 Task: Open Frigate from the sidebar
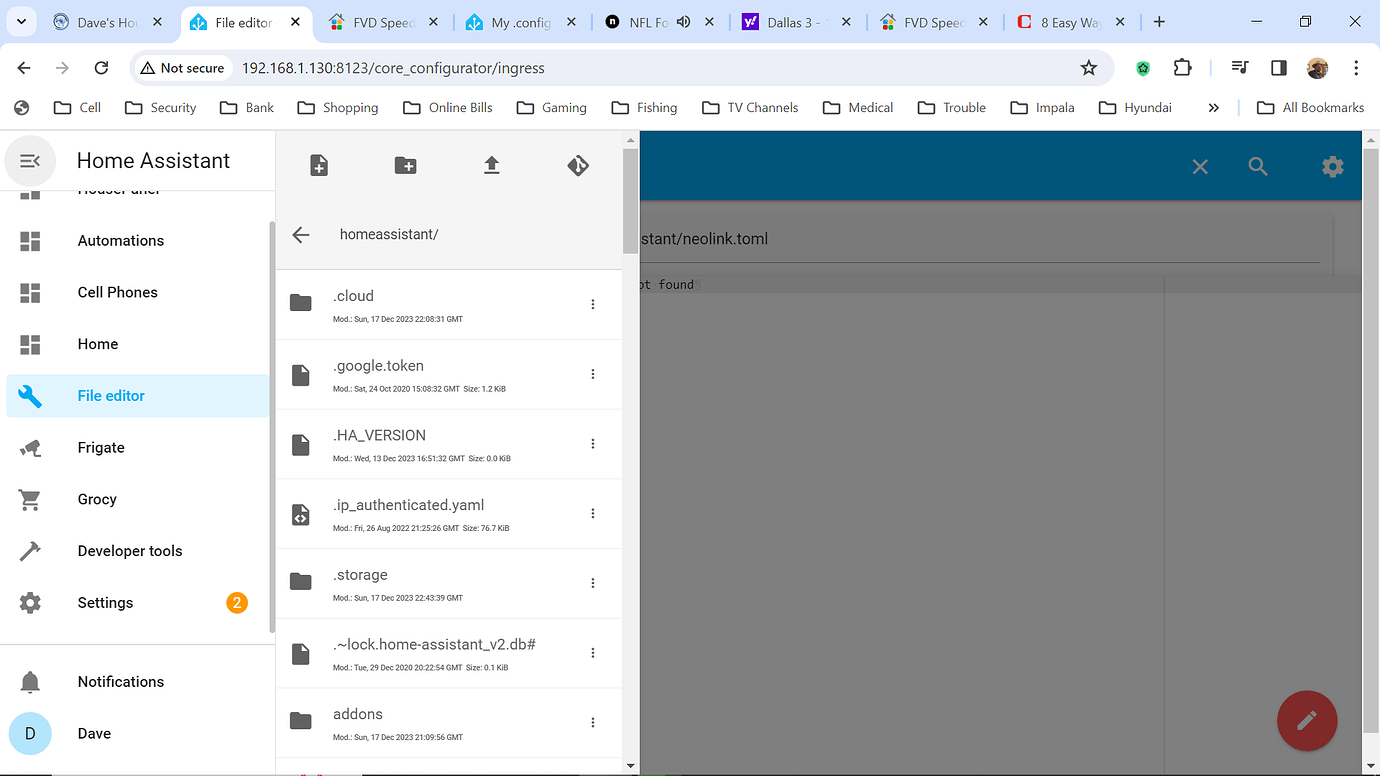[x=100, y=447]
